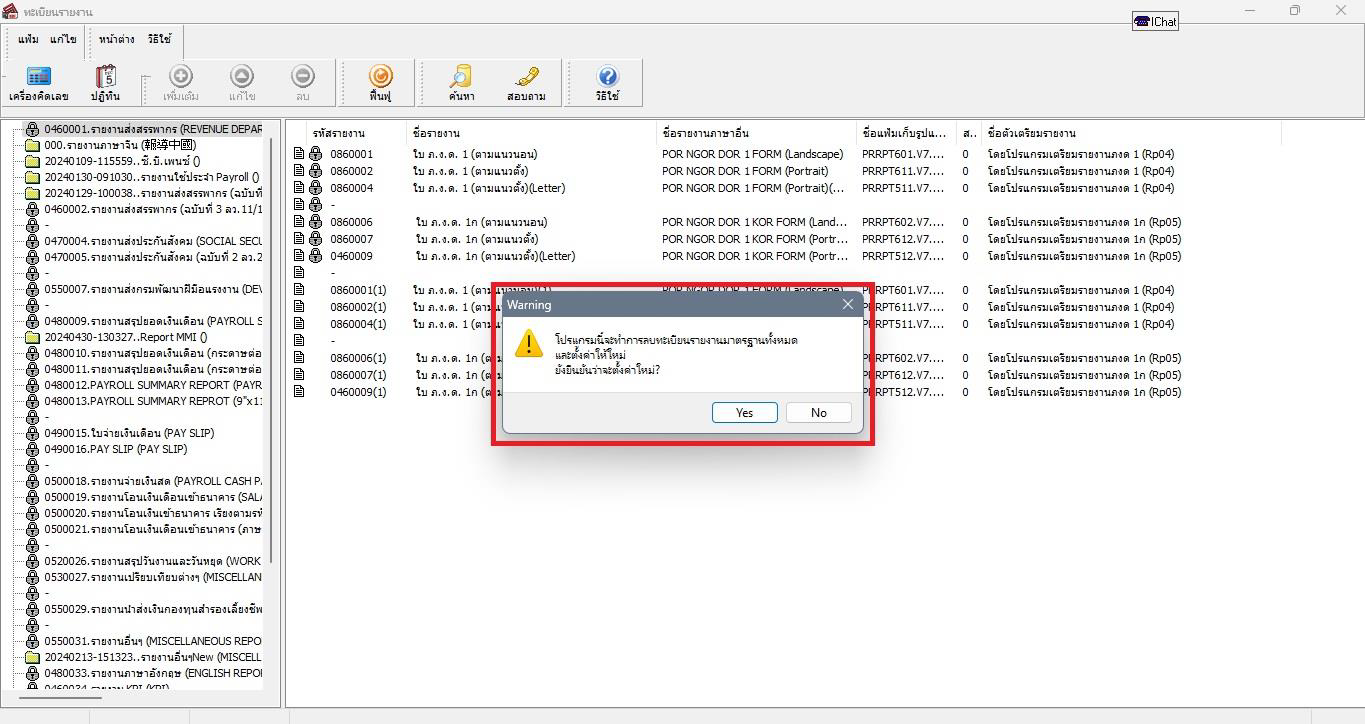This screenshot has height=724, width=1365.
Task: Select the 0490015 pay slip tree item
Action: (128, 433)
